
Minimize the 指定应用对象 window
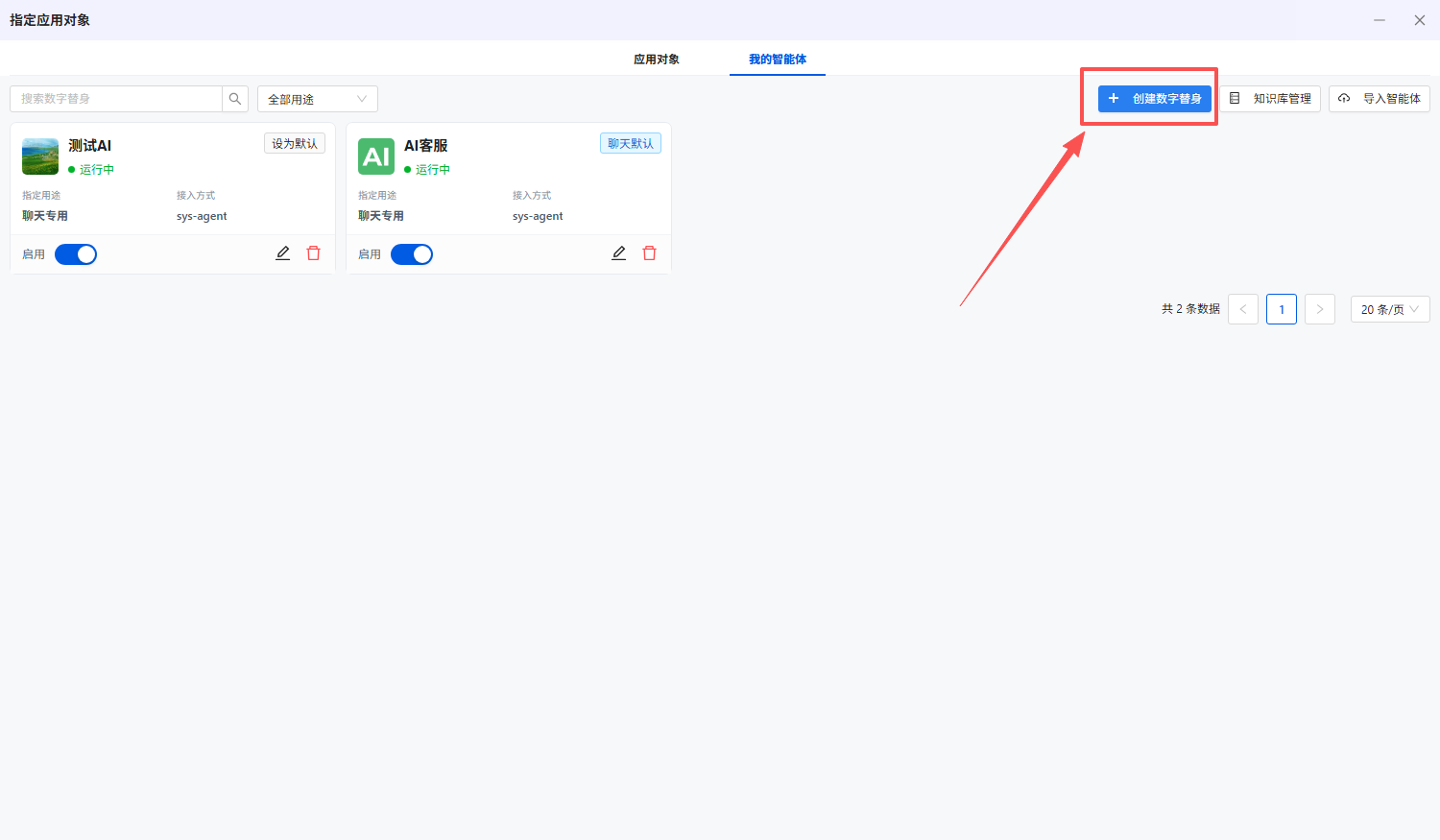pyautogui.click(x=1380, y=20)
